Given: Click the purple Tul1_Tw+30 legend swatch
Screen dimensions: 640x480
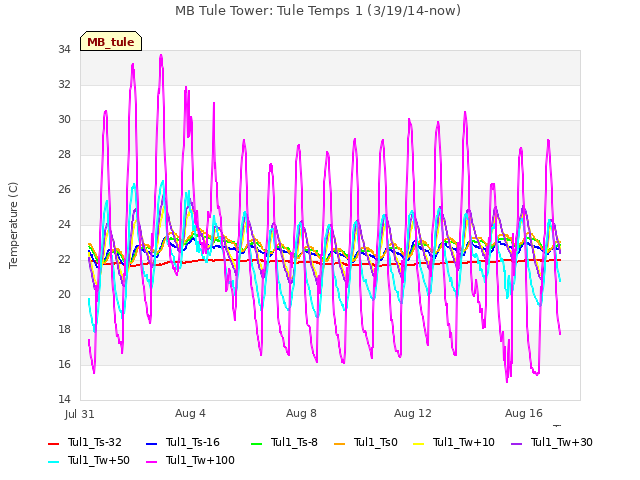Looking at the screenshot, I should coord(517,443).
